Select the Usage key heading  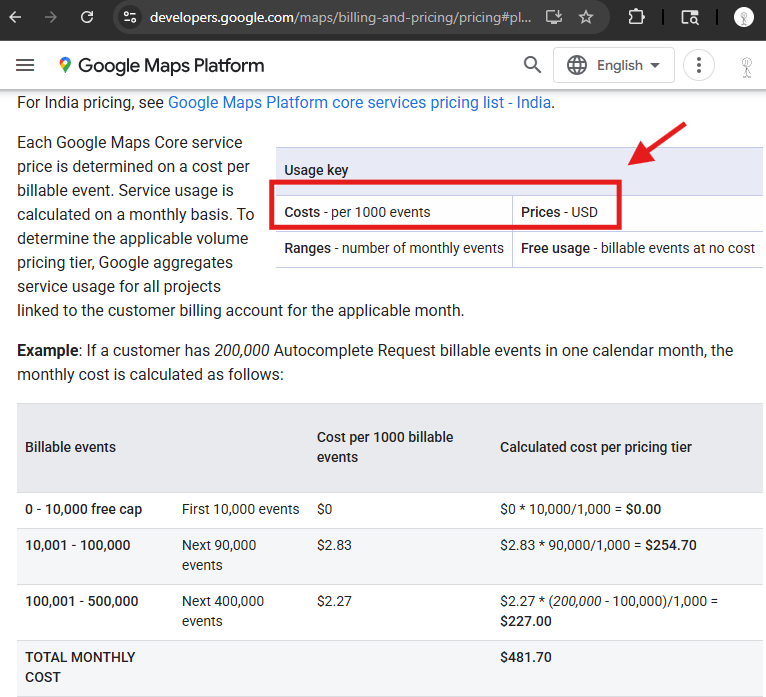click(x=316, y=170)
